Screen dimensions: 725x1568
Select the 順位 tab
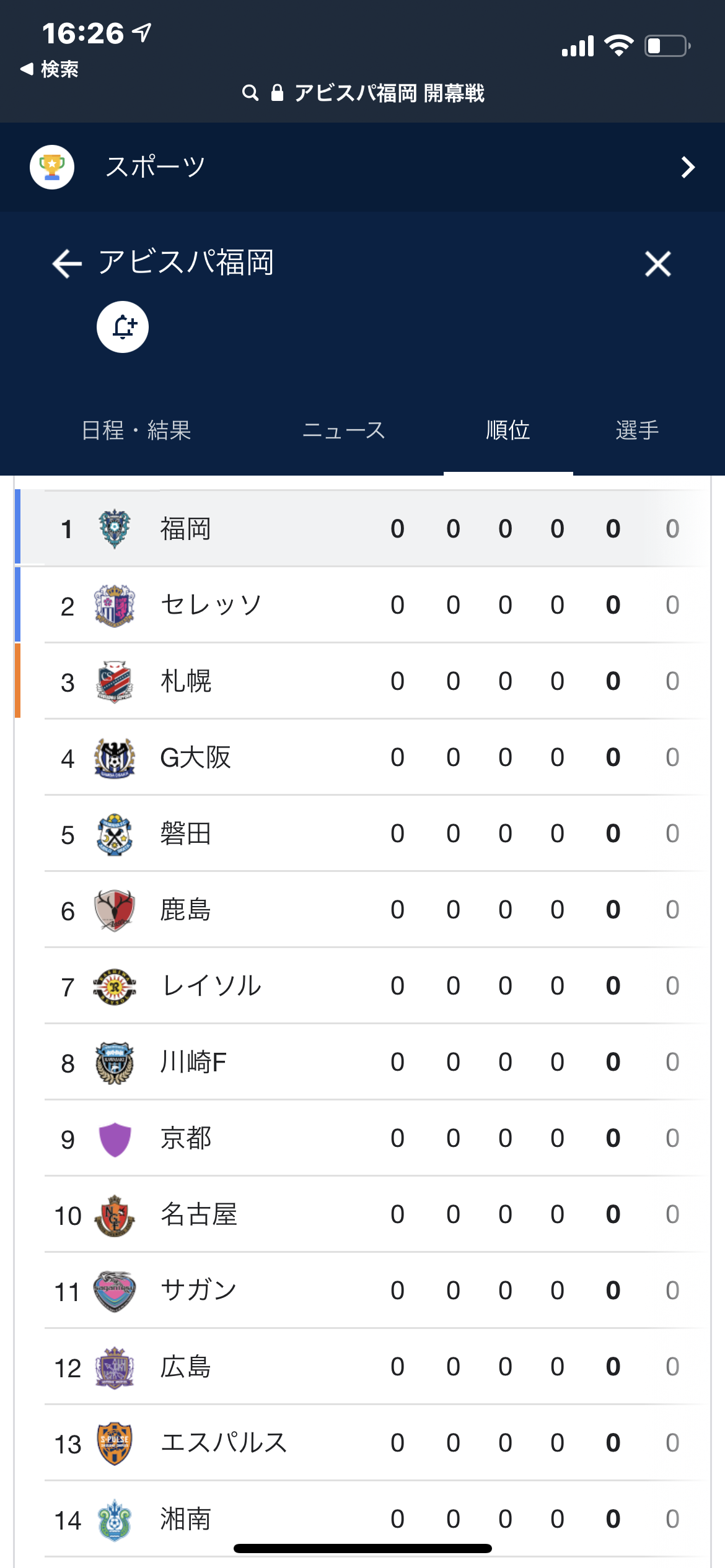pyautogui.click(x=507, y=430)
